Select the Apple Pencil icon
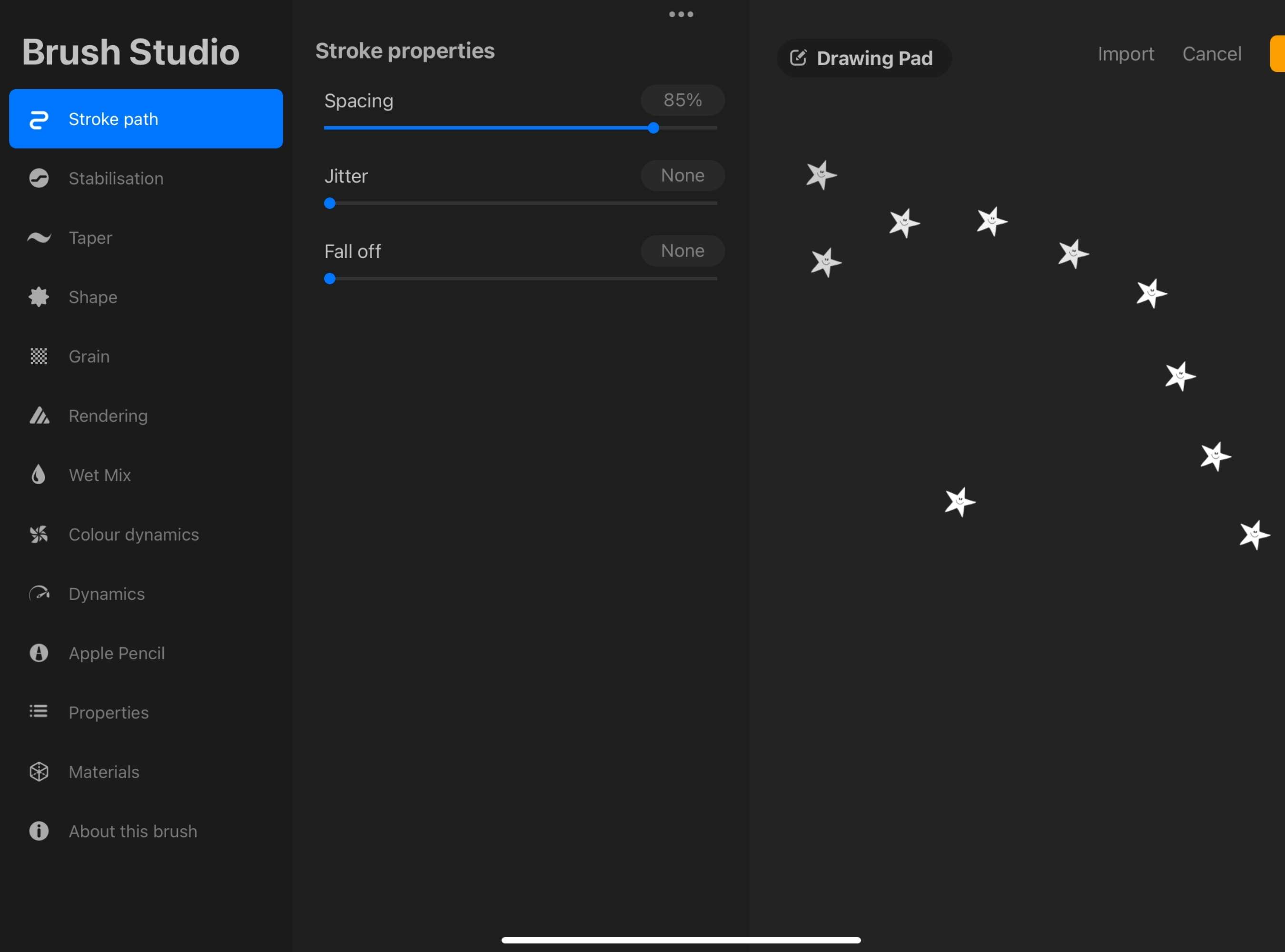The height and width of the screenshot is (952, 1285). (x=39, y=653)
